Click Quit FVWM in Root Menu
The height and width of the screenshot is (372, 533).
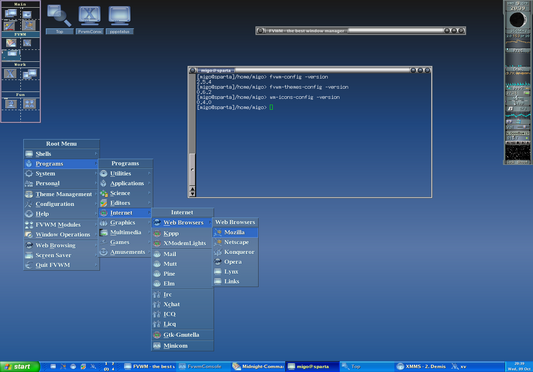point(62,265)
